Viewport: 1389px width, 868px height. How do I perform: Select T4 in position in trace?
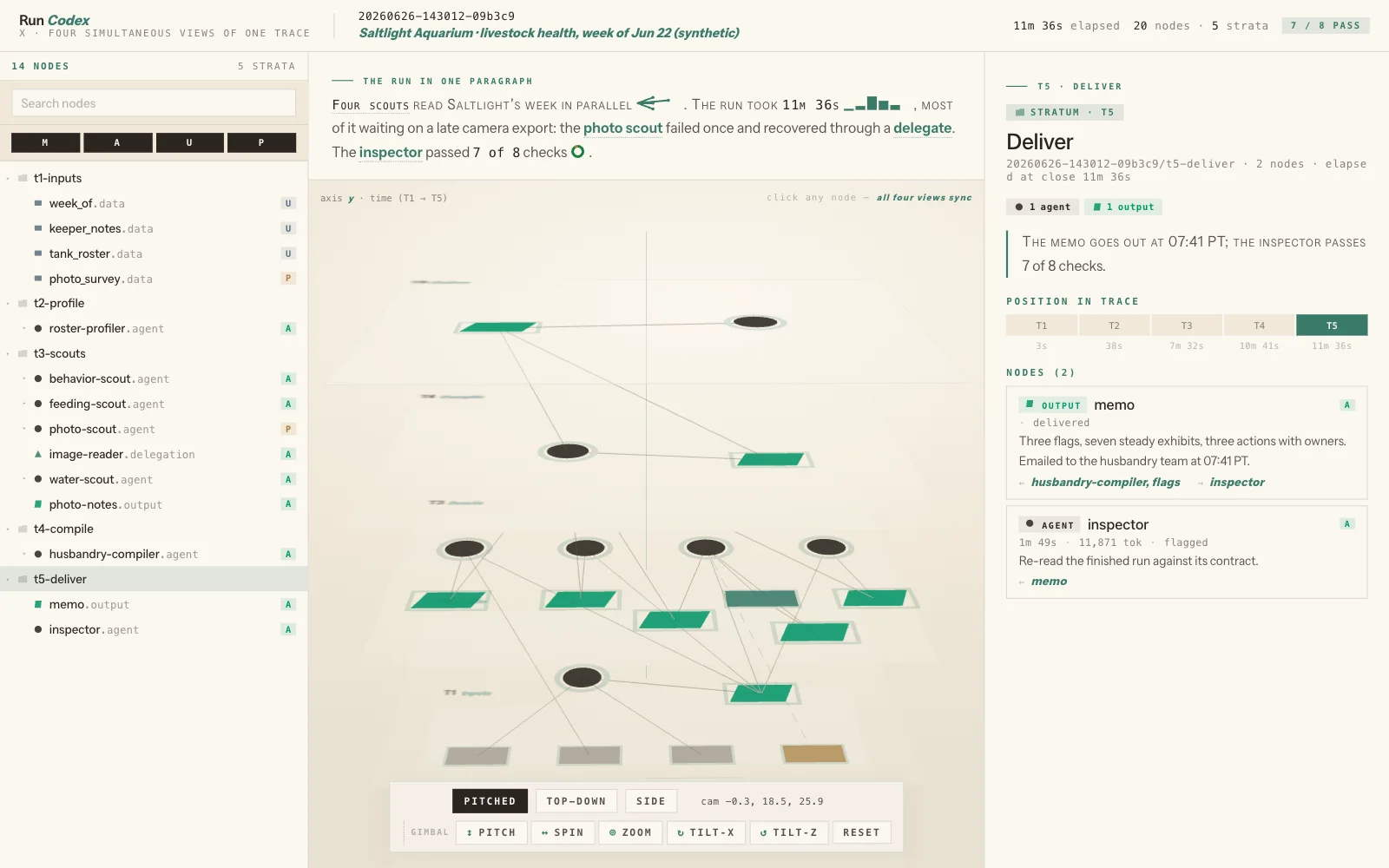(1259, 325)
